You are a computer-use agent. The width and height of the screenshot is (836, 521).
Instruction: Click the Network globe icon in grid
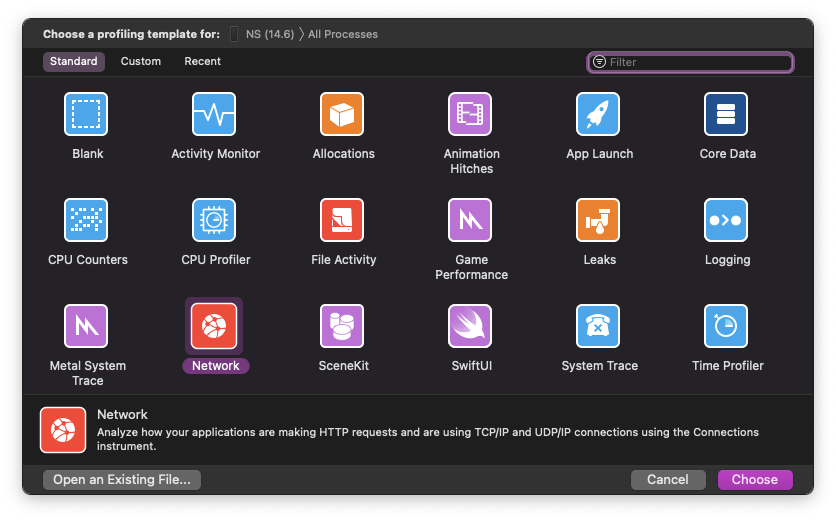tap(214, 326)
